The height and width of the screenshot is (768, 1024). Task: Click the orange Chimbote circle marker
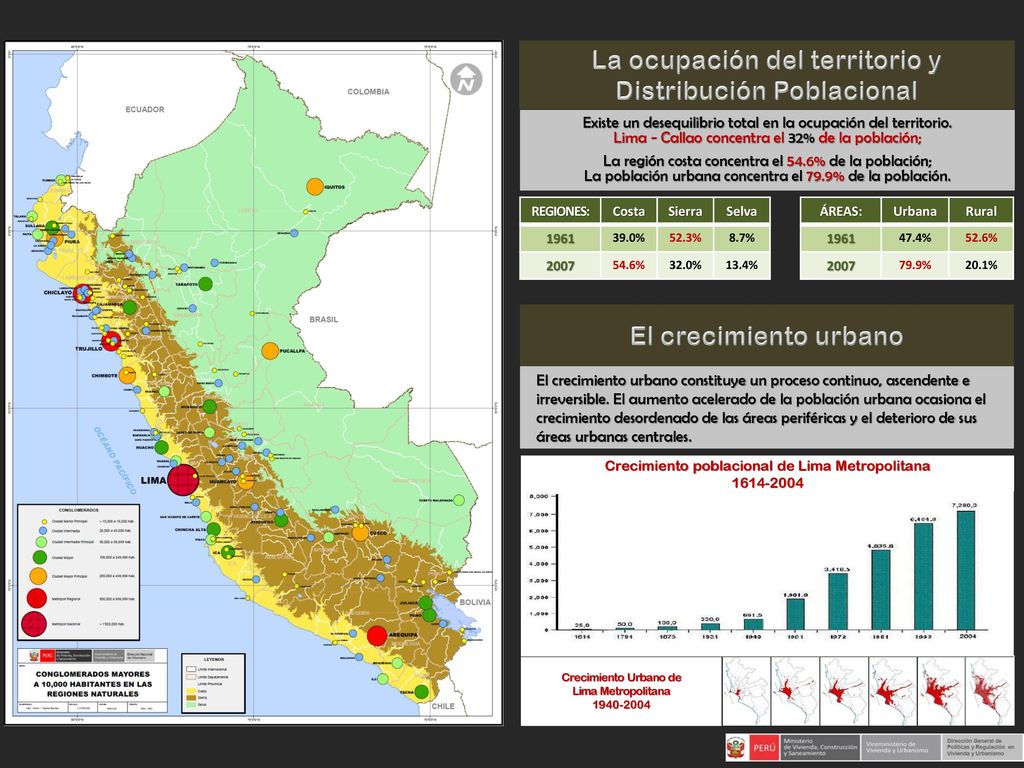click(x=127, y=375)
